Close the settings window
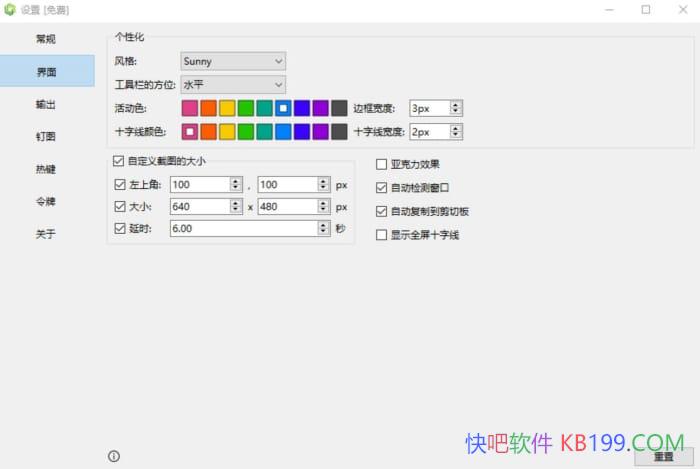The width and height of the screenshot is (700, 469). point(683,9)
